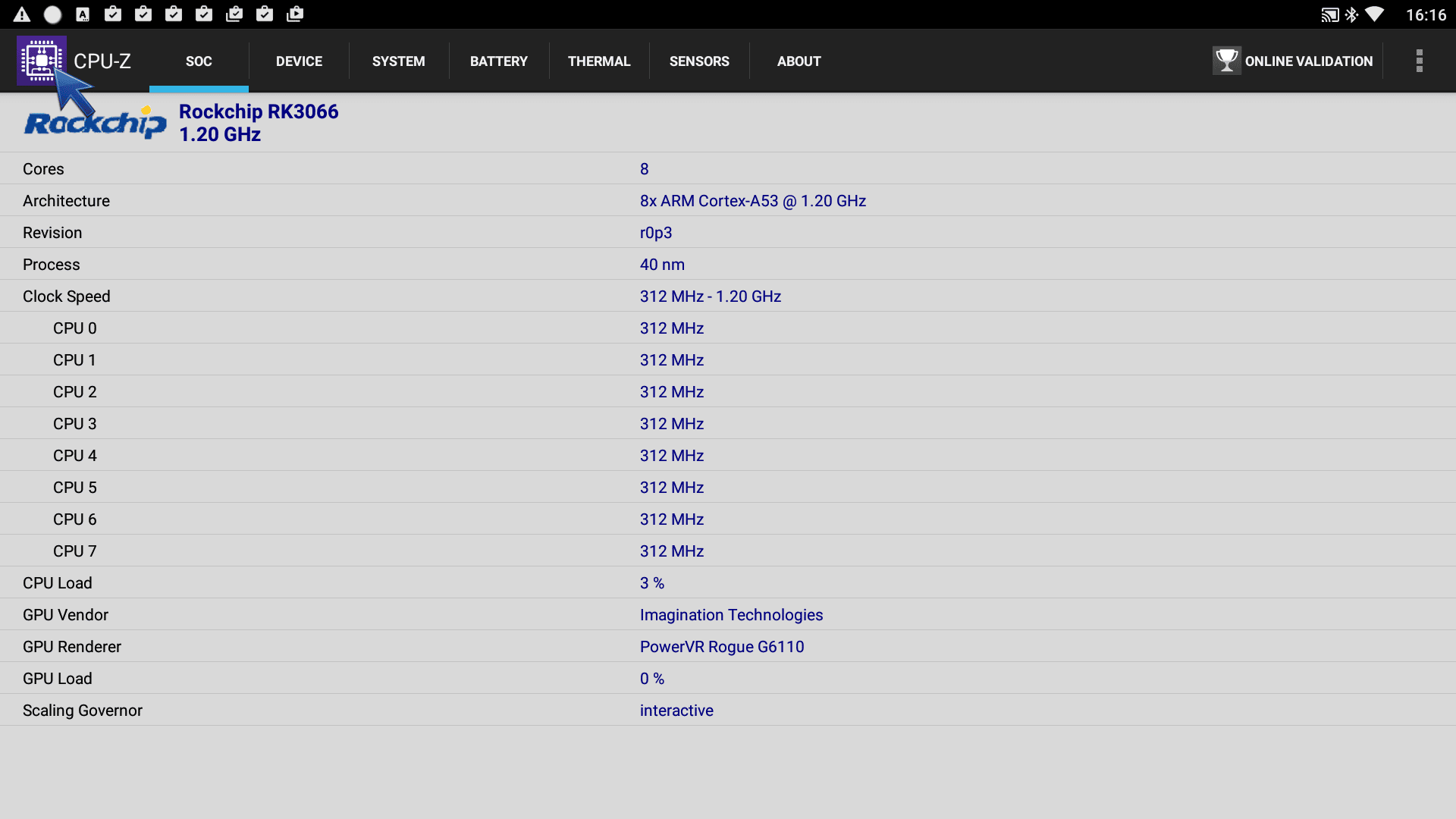Select the 'Revision' label
Screen dimensions: 1456x819
click(x=52, y=233)
